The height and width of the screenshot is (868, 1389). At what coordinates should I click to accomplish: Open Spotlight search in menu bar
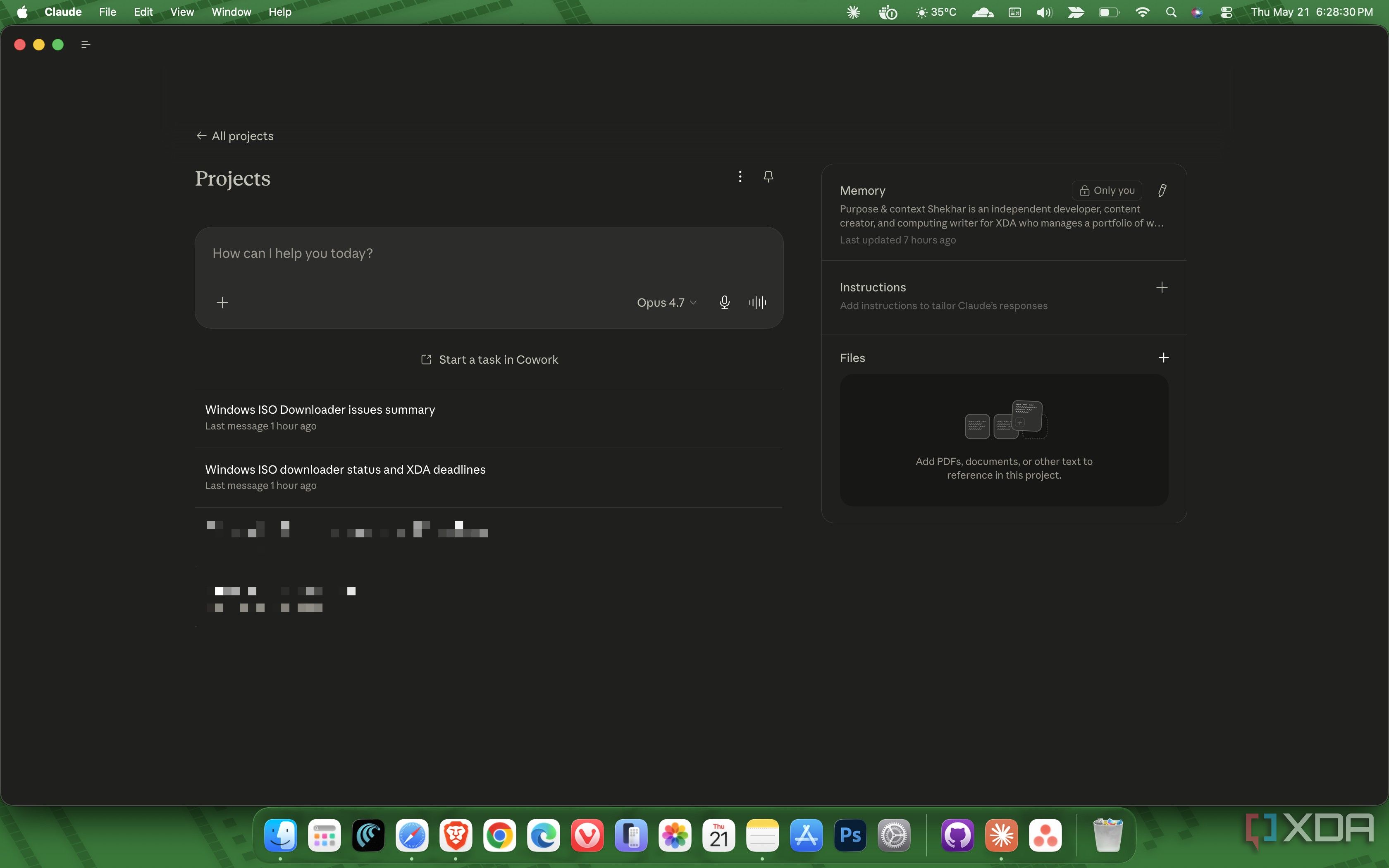(x=1171, y=12)
